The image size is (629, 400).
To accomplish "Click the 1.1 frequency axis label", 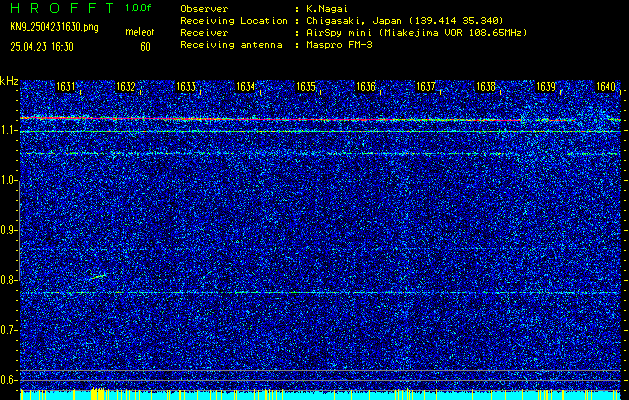I will tap(8, 130).
